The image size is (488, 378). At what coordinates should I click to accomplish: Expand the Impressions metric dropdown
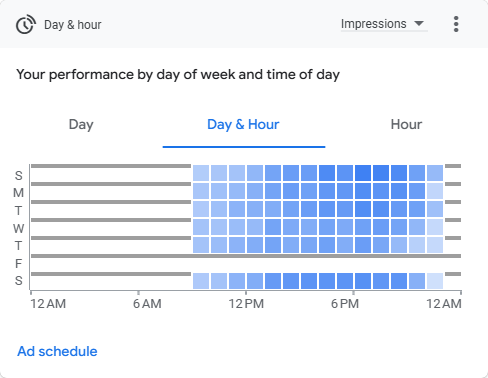click(x=384, y=24)
